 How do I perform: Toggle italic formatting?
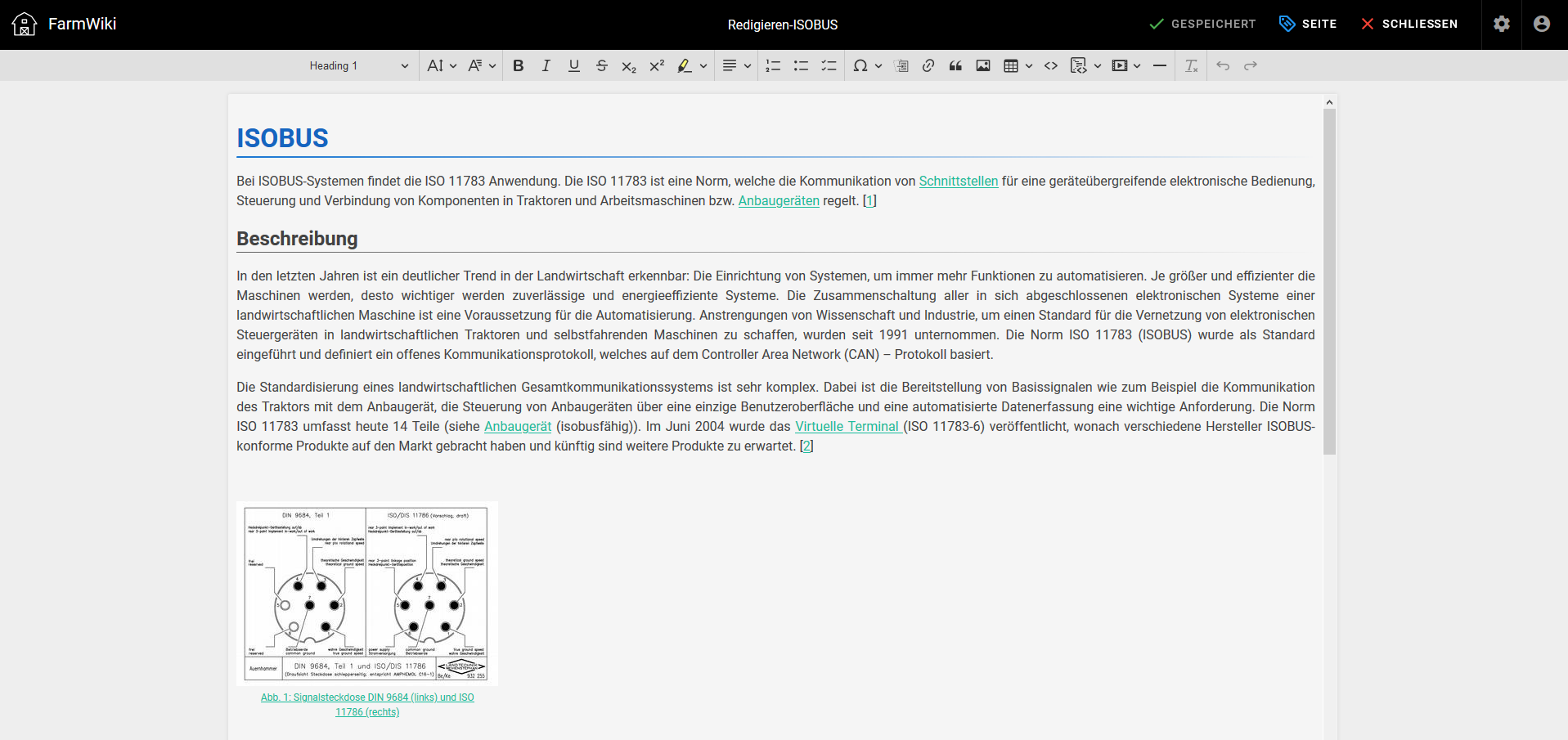click(x=546, y=66)
